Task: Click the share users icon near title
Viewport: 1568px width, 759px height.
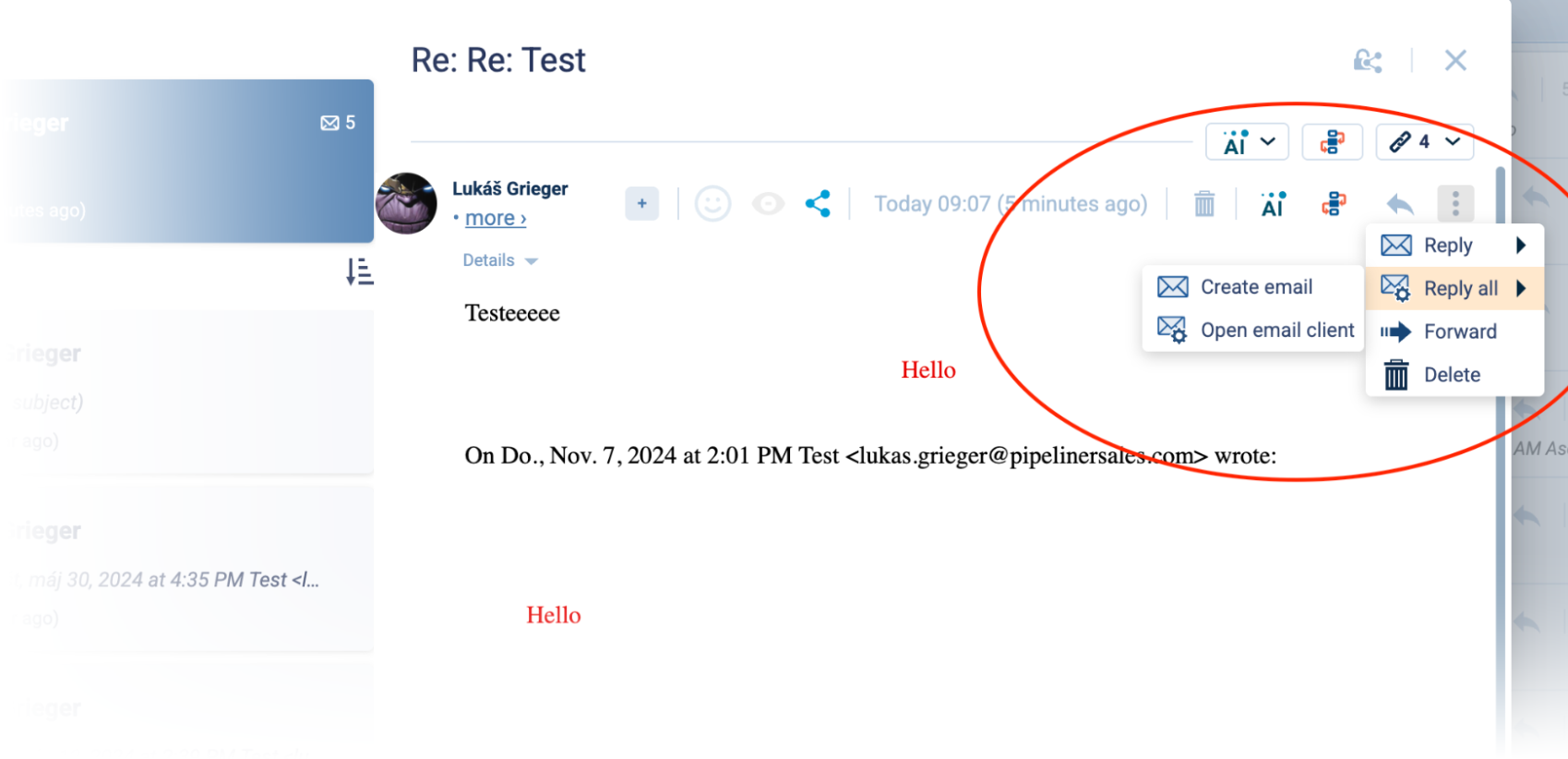Action: (1368, 61)
